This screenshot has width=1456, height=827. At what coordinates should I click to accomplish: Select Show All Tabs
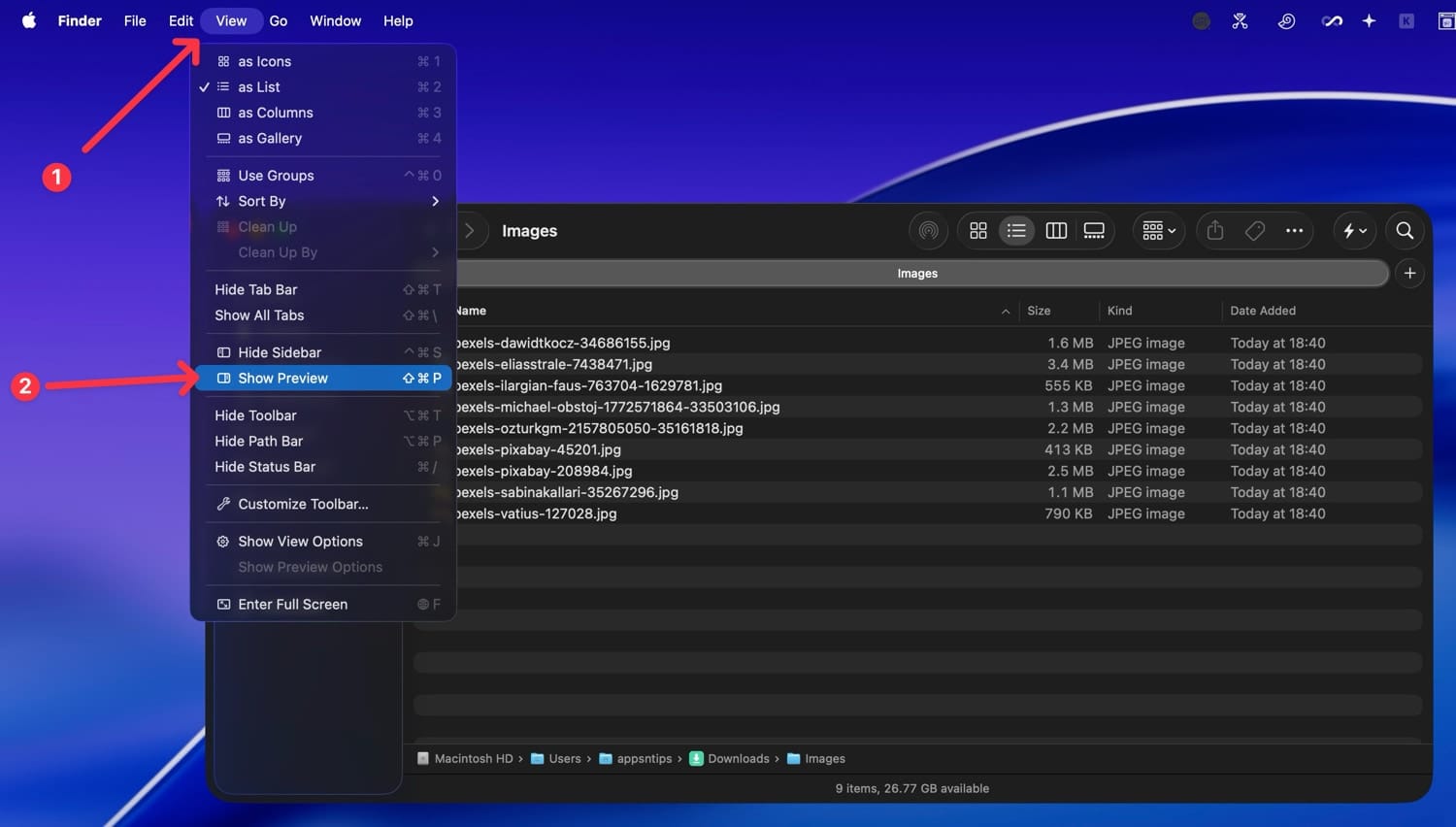click(x=324, y=315)
